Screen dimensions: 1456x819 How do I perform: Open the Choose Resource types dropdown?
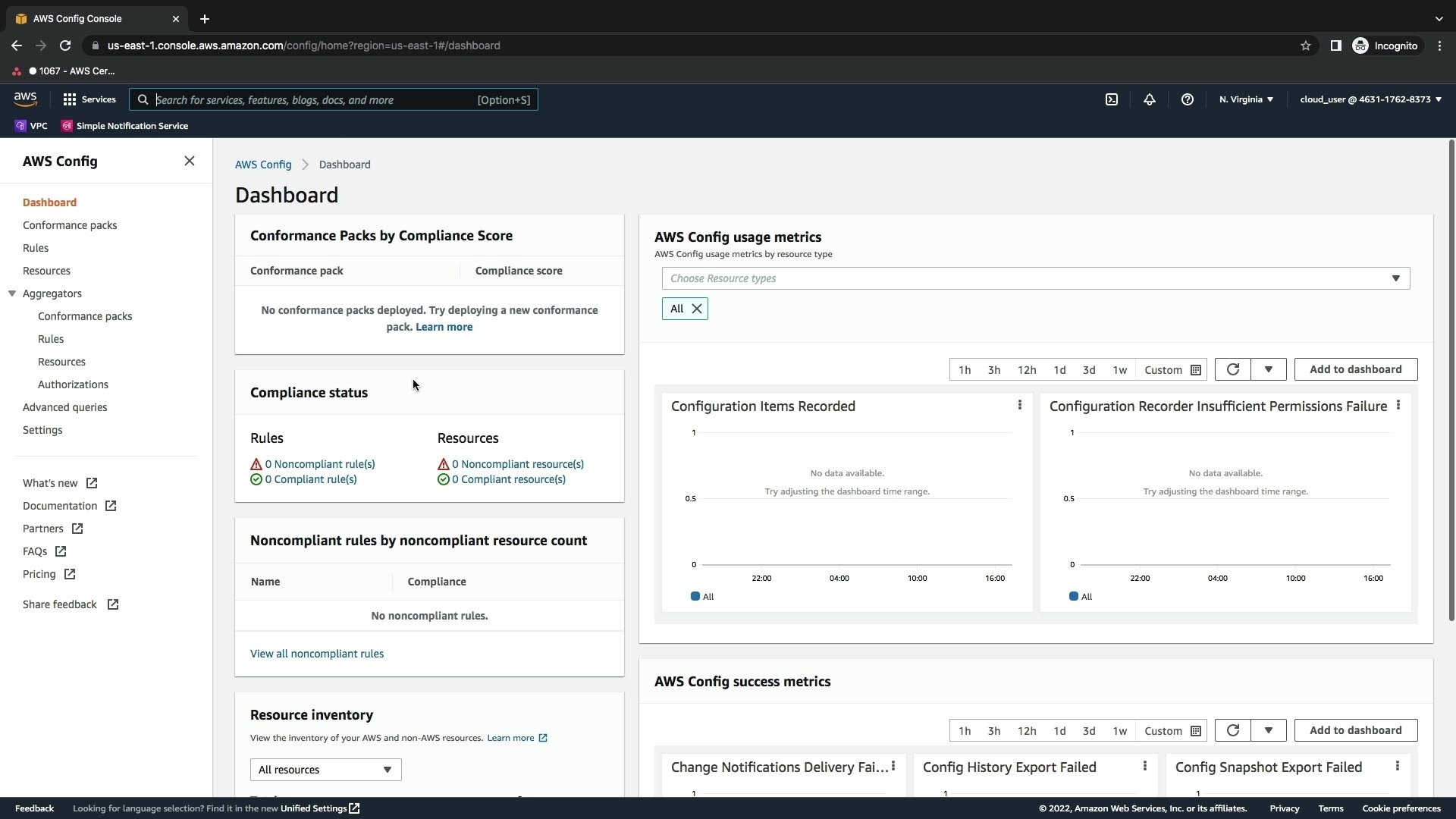[x=1035, y=278]
